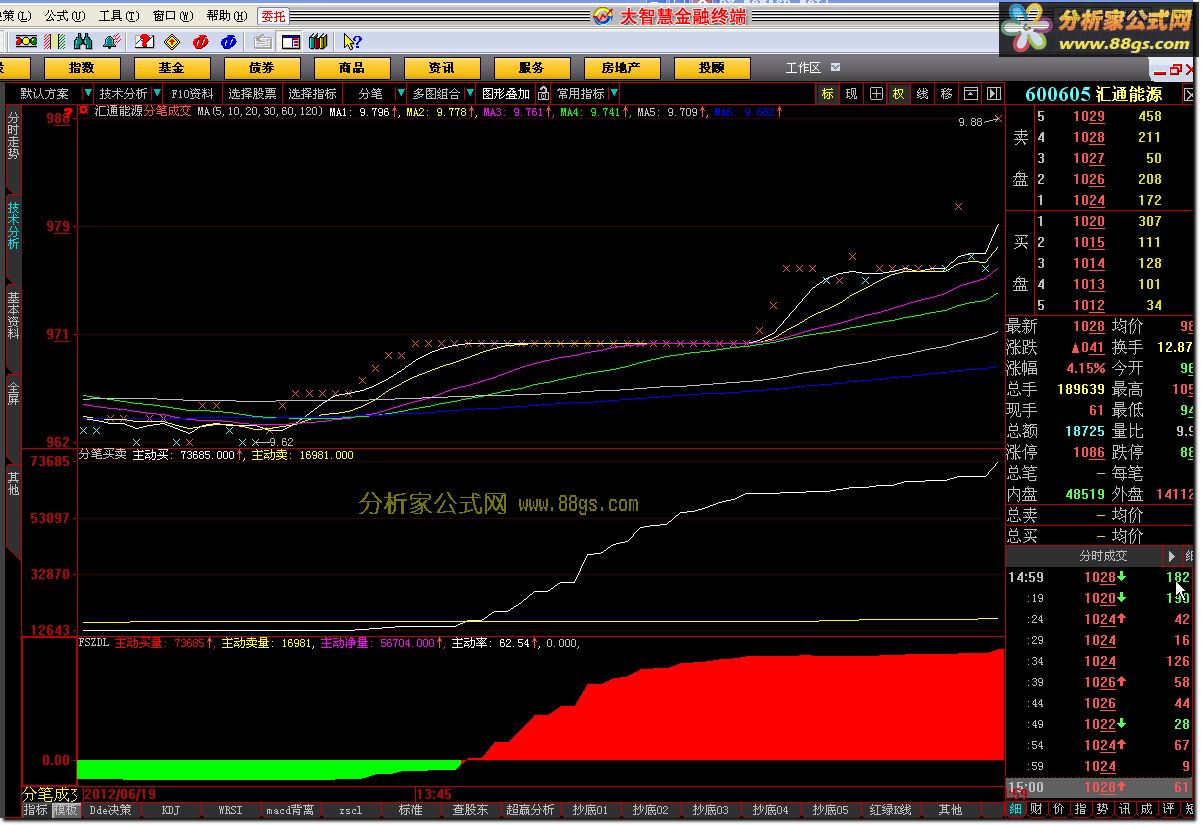
Task: Activate the context help cursor icon
Action: 351,41
